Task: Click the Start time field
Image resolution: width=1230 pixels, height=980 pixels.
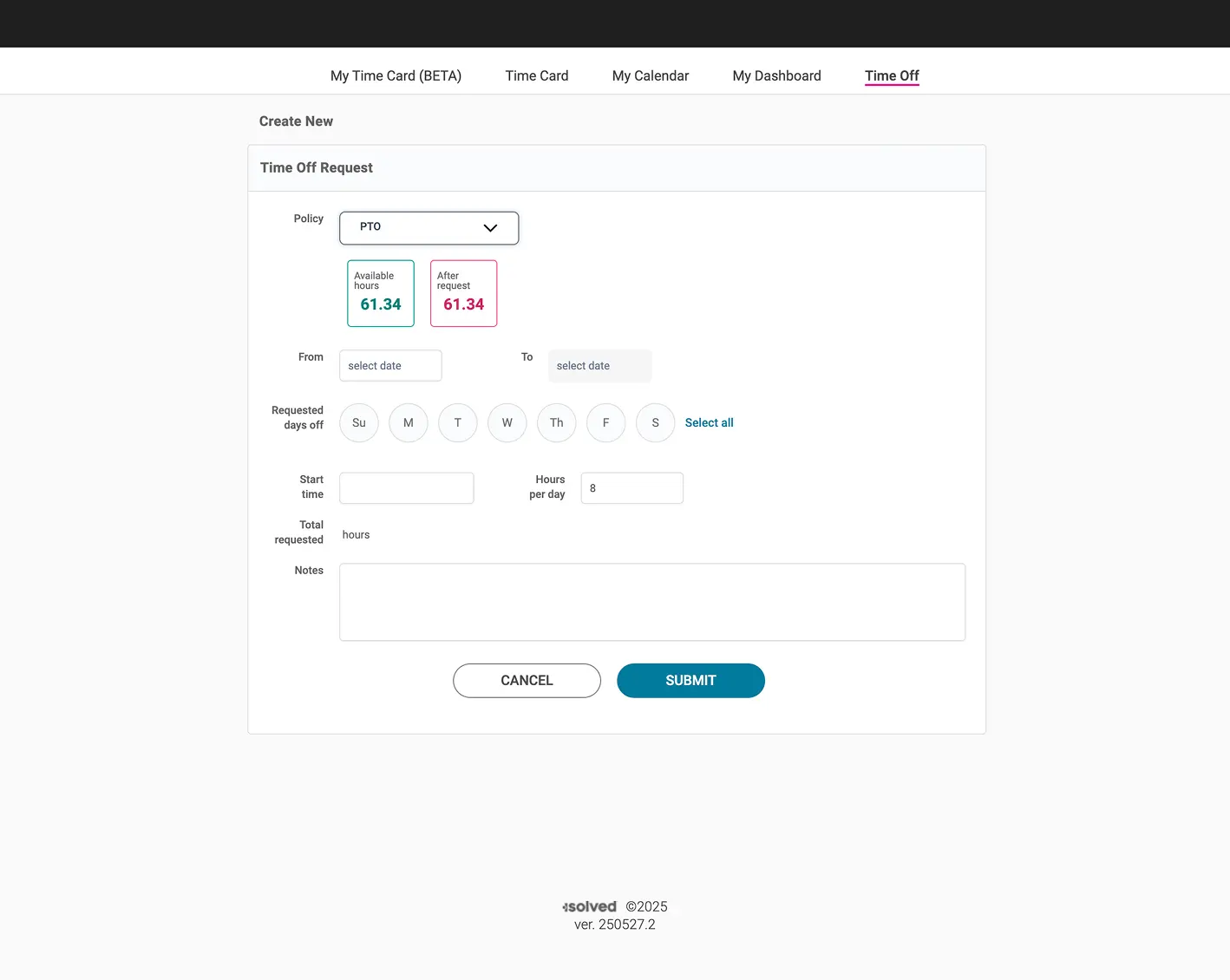Action: pos(406,487)
